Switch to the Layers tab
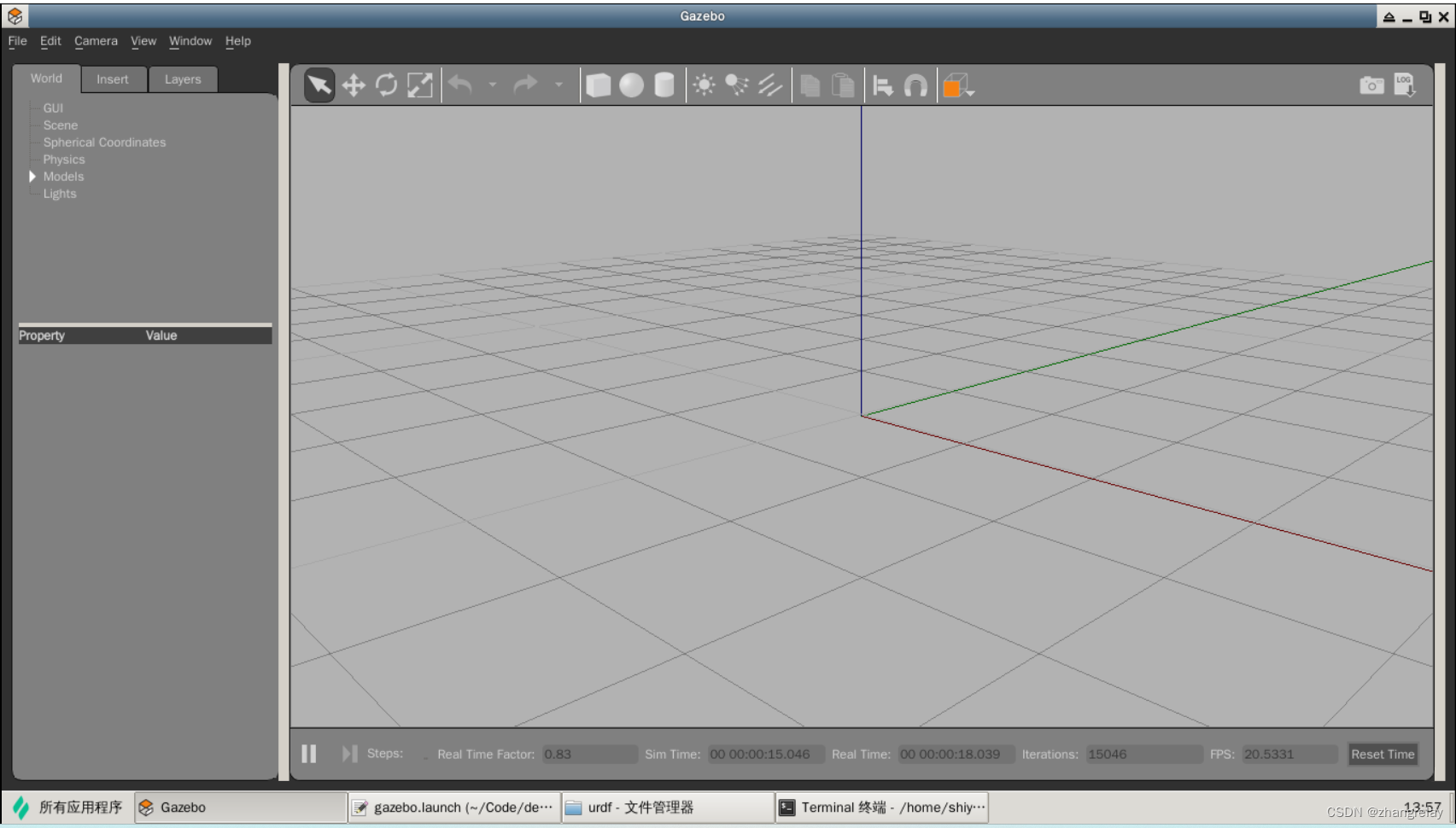 [183, 79]
